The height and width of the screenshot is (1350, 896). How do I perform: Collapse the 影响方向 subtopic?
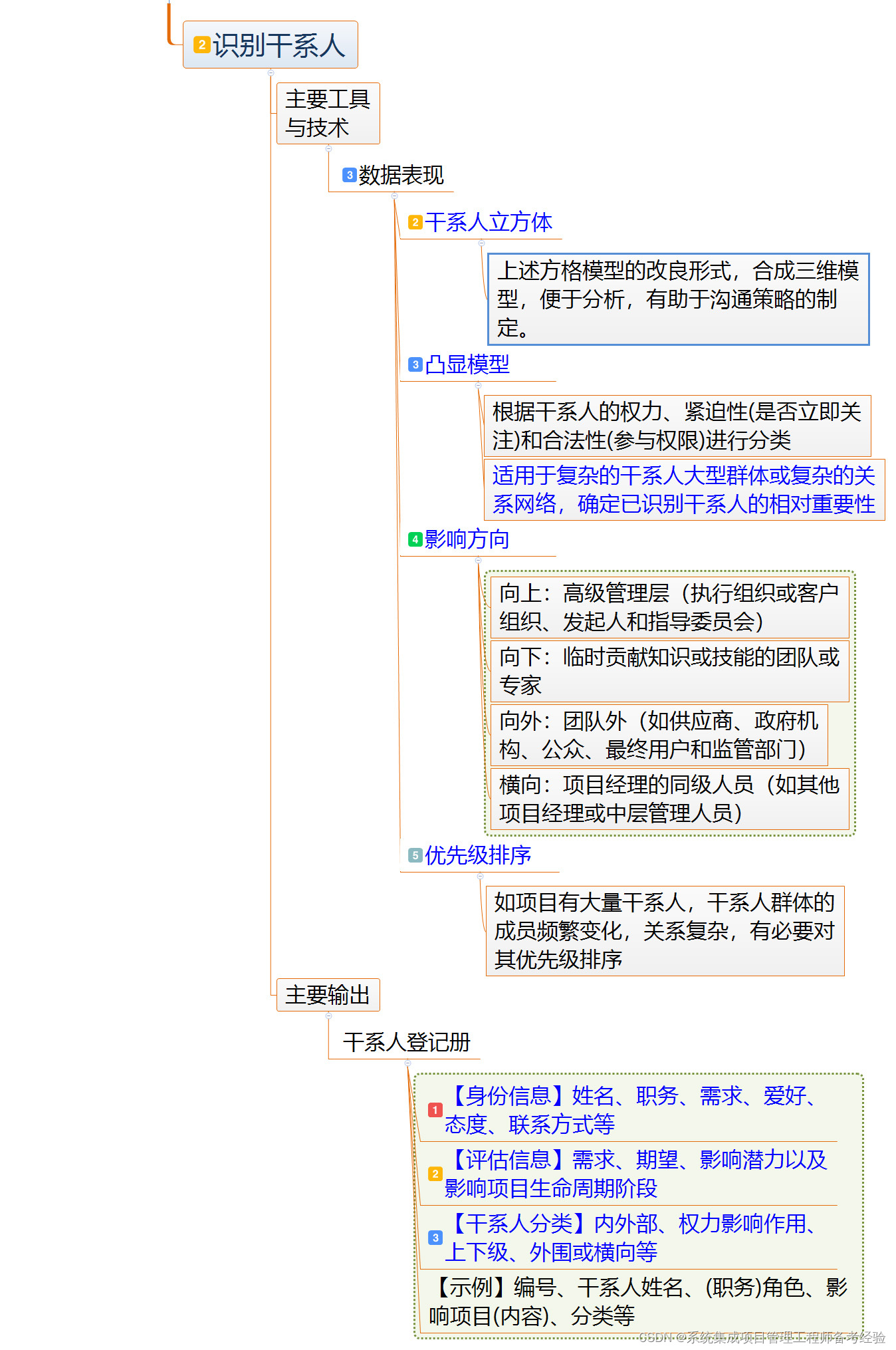478,561
